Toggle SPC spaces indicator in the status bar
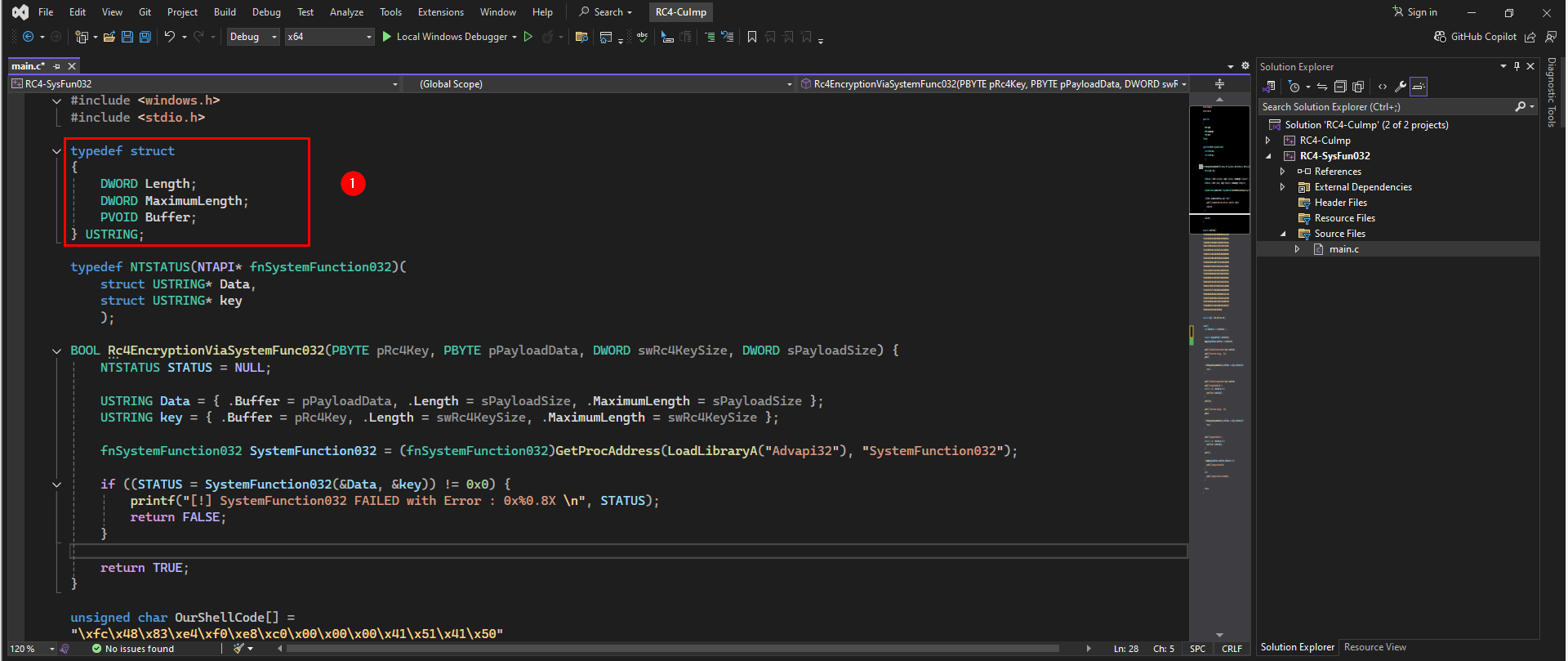Image resolution: width=1568 pixels, height=661 pixels. pyautogui.click(x=1198, y=649)
